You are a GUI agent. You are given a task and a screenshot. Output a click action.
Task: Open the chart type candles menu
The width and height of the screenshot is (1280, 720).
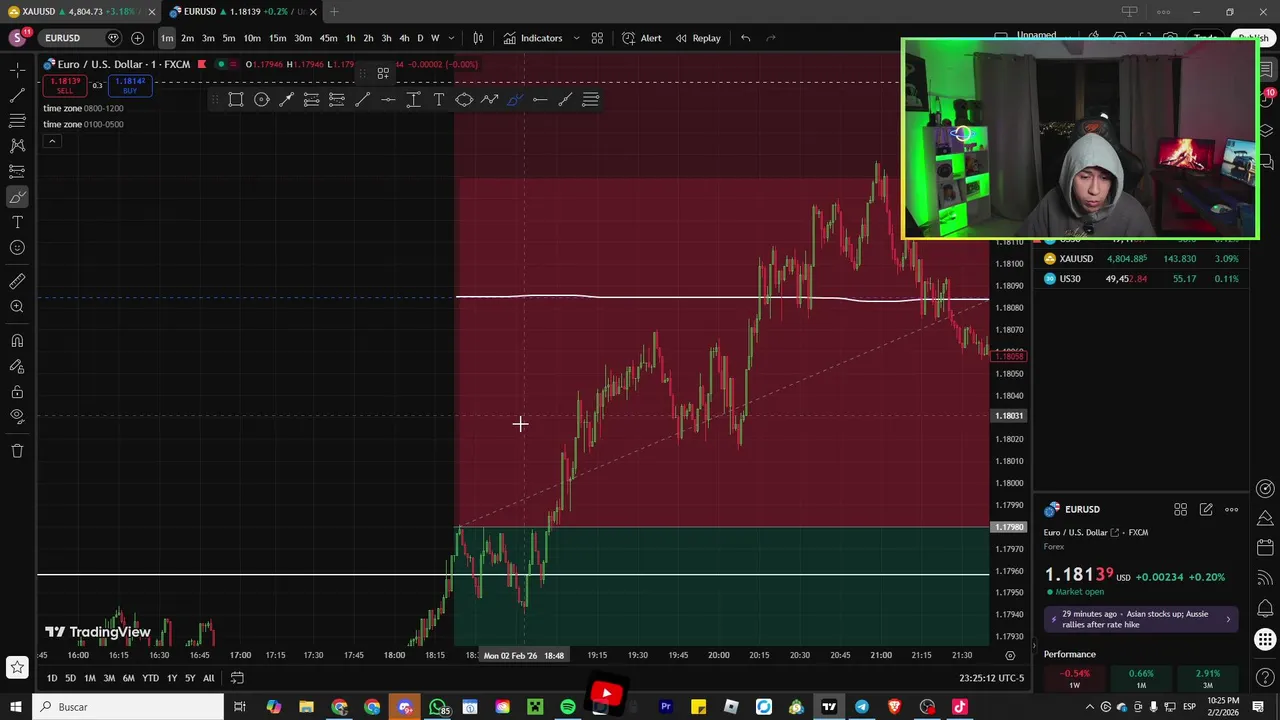478,38
